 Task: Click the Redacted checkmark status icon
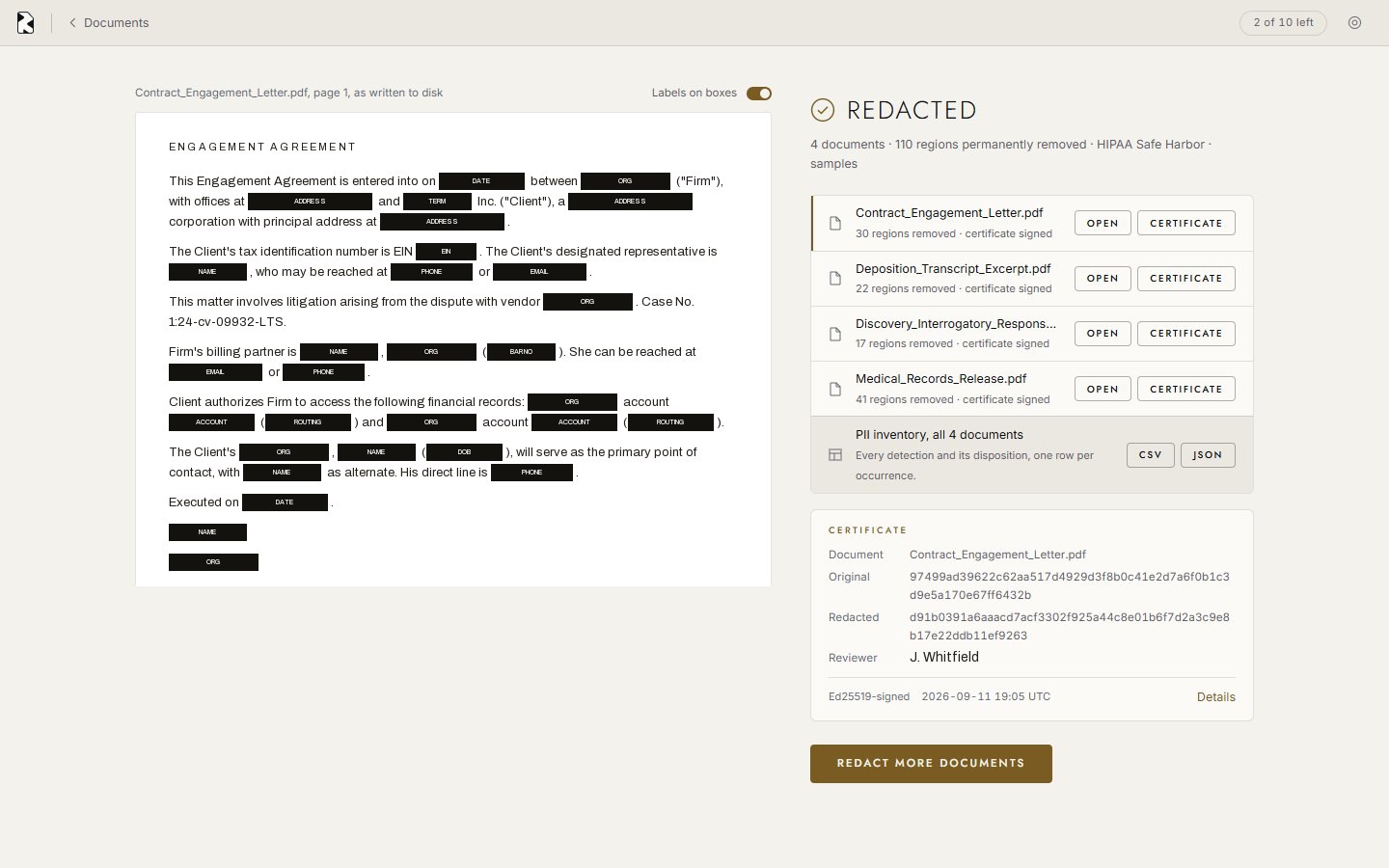(823, 110)
